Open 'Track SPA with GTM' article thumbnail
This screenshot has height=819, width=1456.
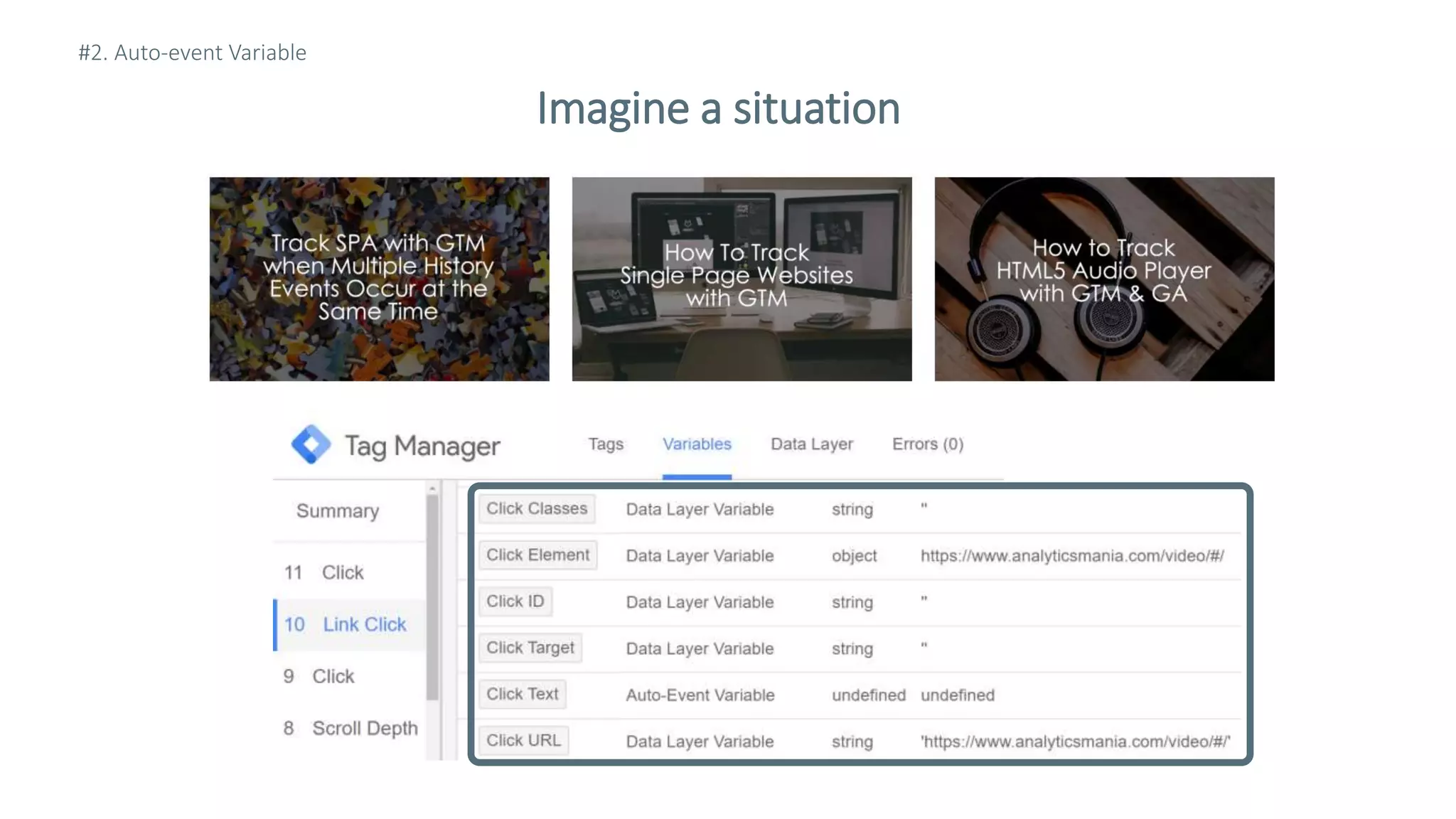click(x=379, y=279)
